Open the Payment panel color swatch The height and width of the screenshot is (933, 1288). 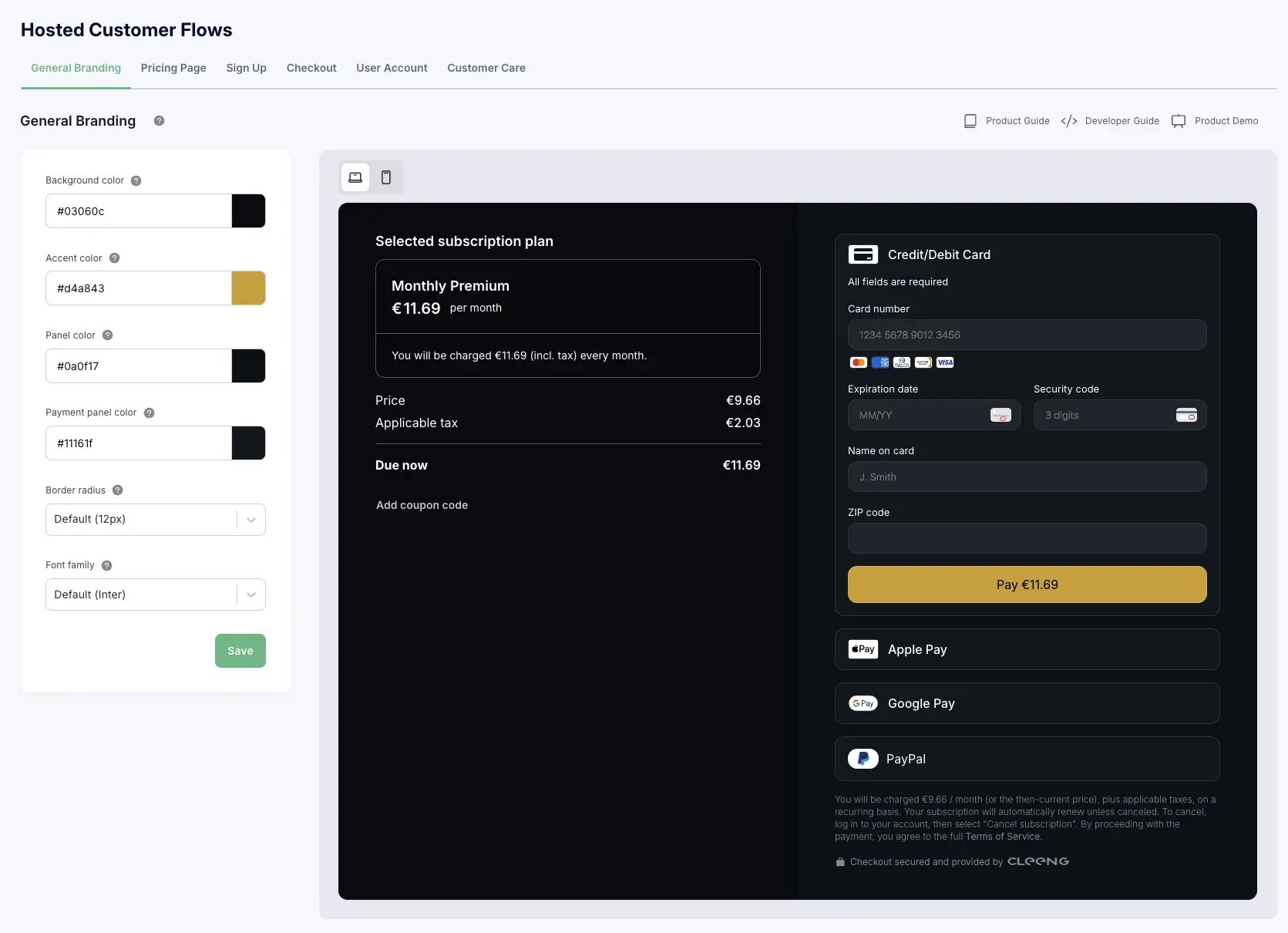point(248,443)
